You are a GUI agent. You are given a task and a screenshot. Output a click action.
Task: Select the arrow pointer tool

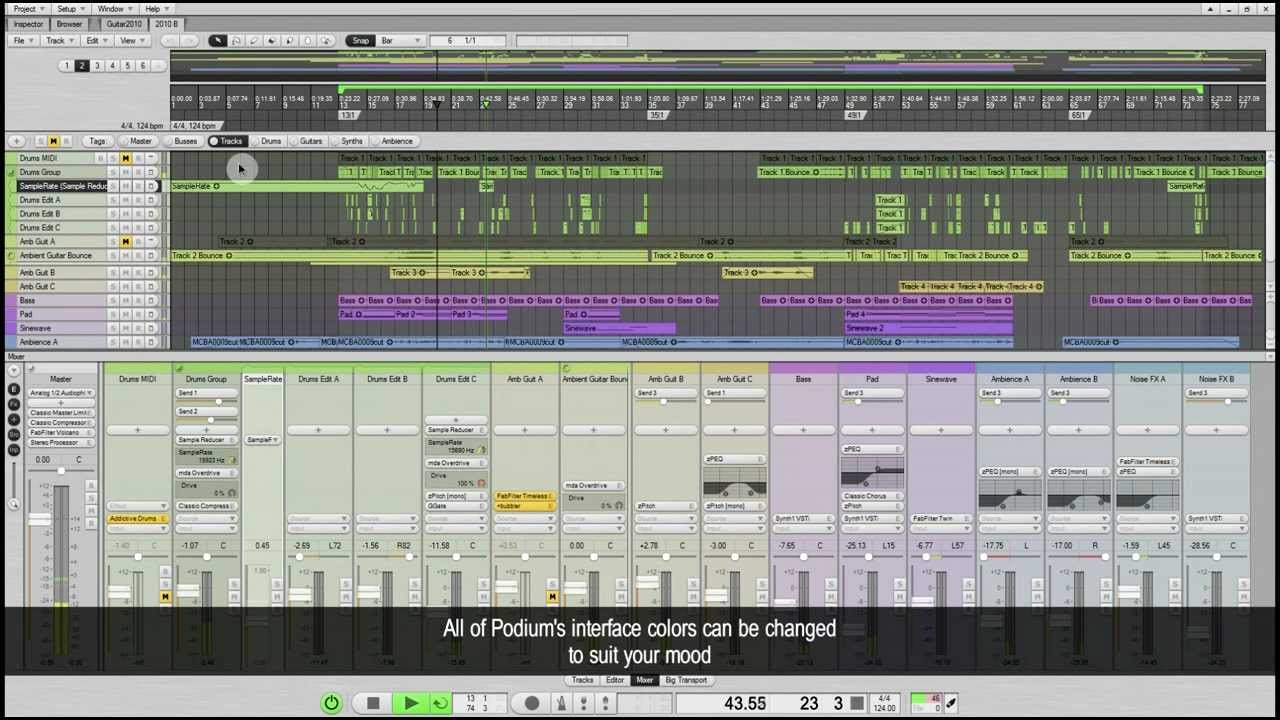(217, 41)
